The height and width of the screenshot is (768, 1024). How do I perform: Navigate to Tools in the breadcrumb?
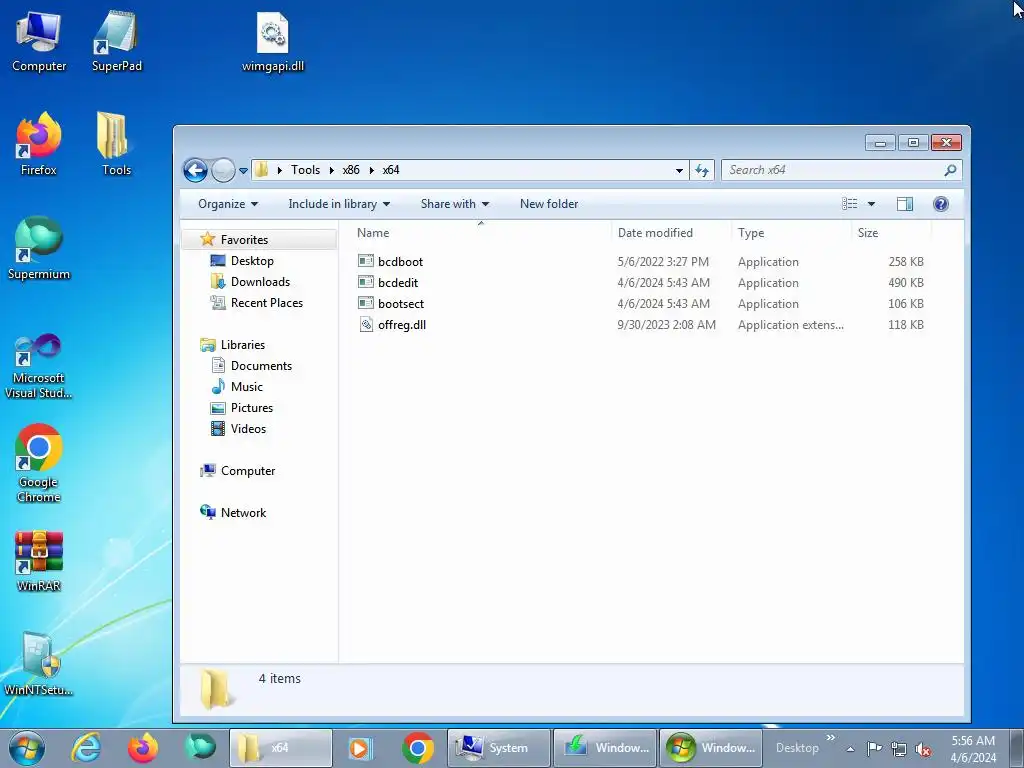[x=305, y=170]
